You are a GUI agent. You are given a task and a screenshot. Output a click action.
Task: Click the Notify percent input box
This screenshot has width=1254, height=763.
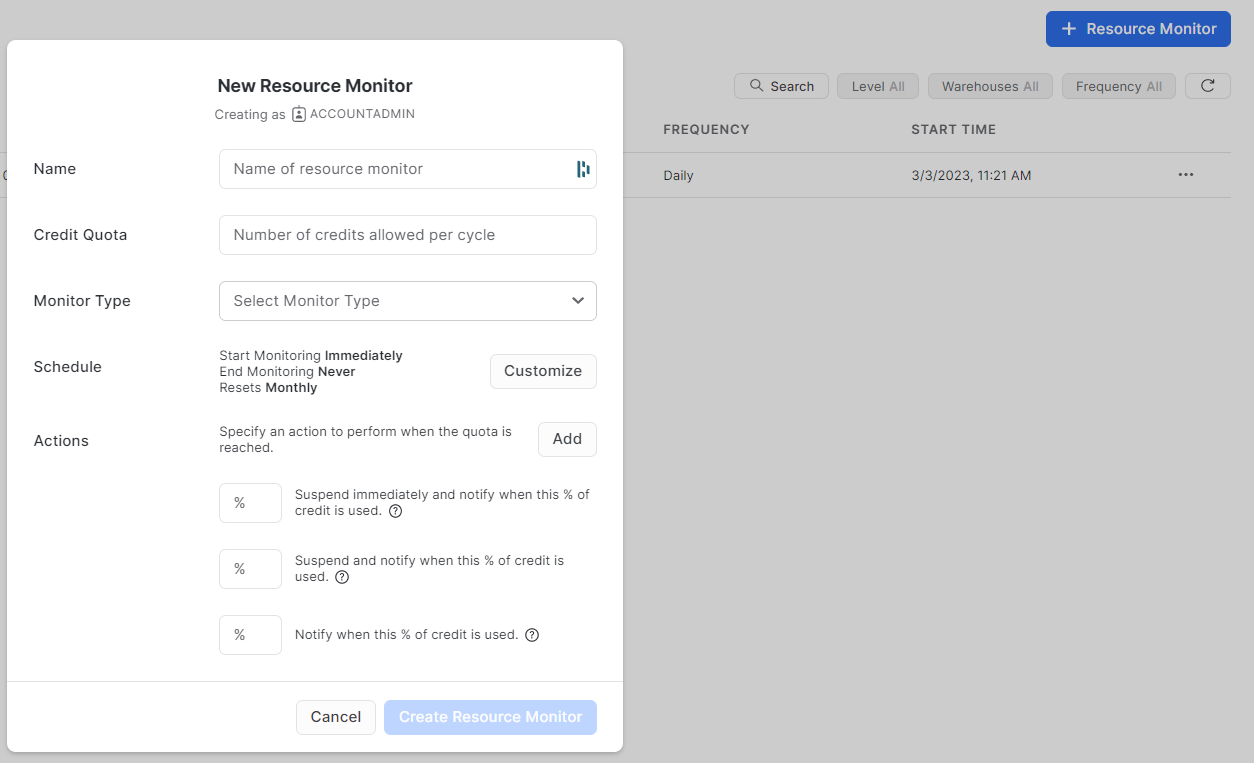click(250, 635)
